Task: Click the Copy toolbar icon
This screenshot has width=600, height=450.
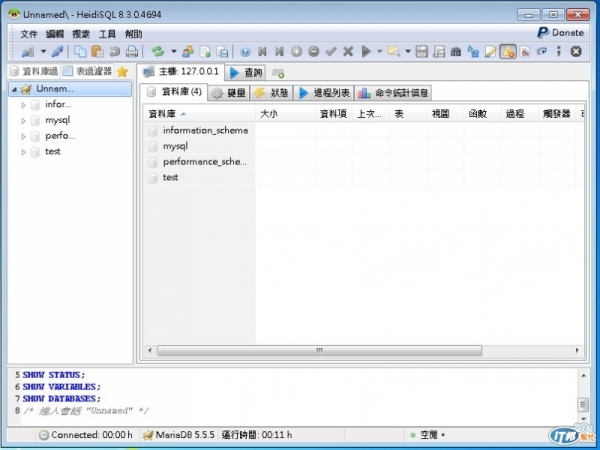Action: [80, 51]
